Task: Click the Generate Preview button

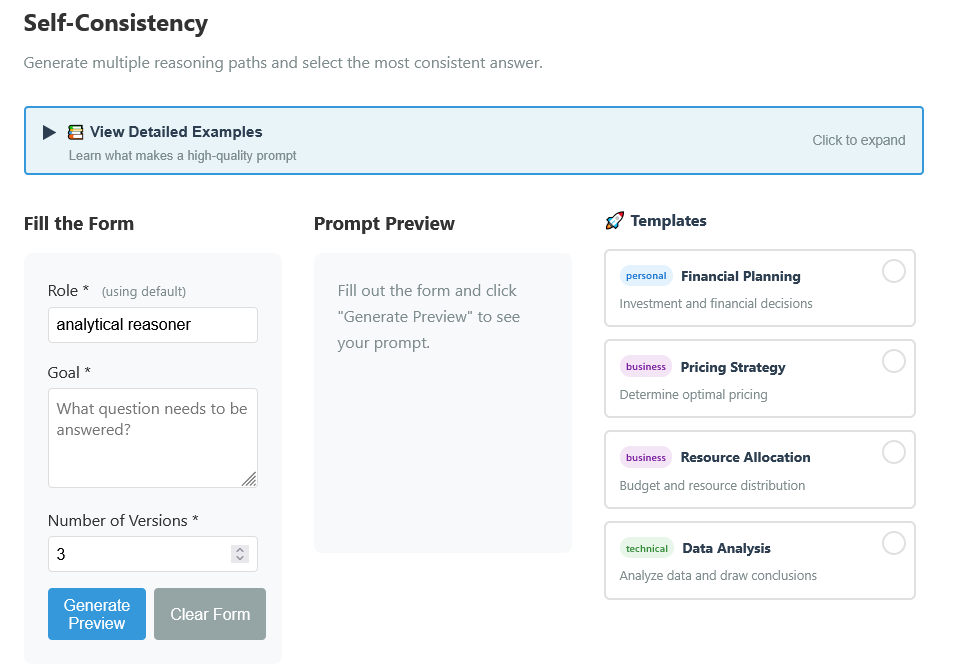Action: pos(96,613)
